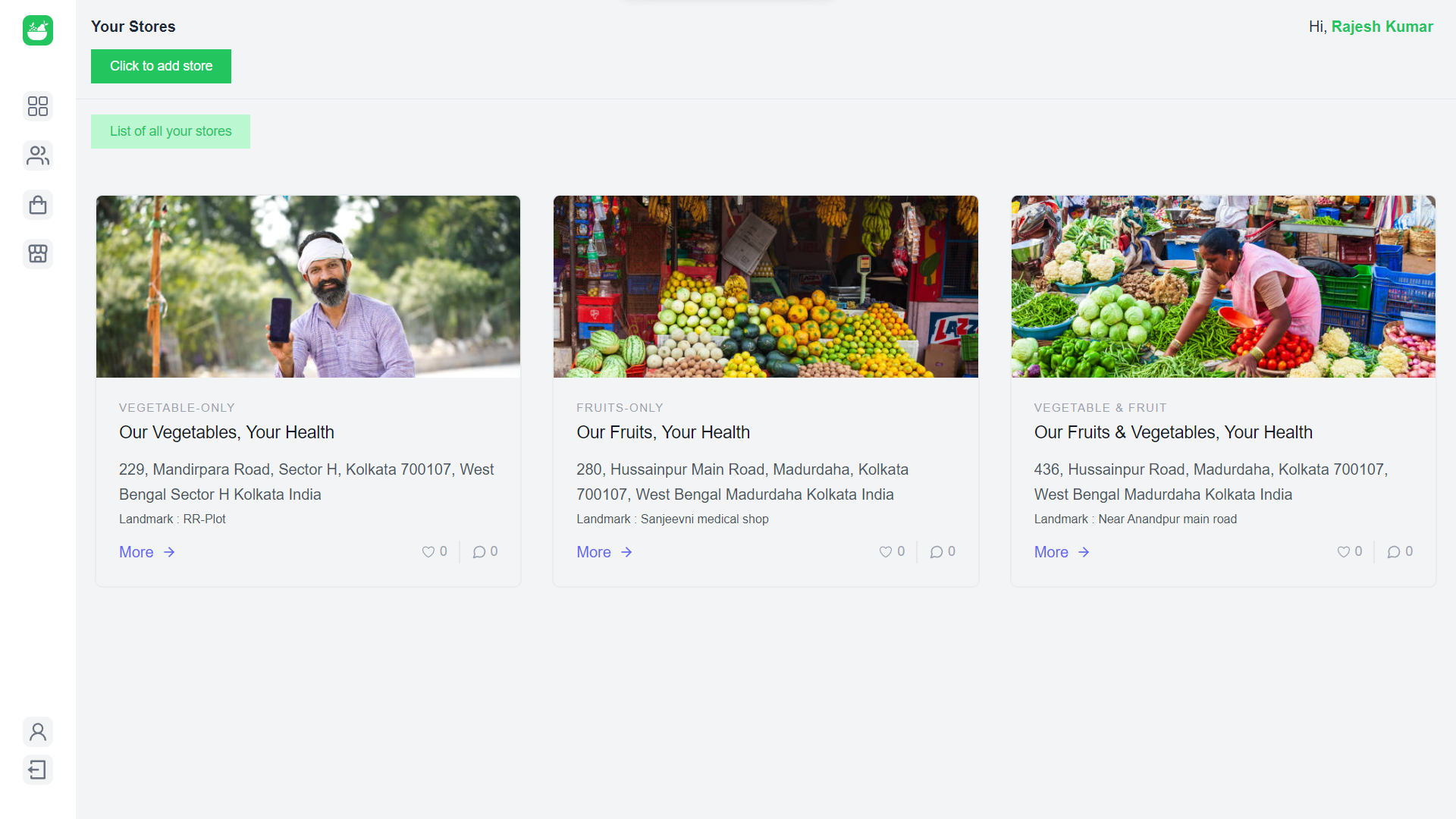Click comment icon on Vegetable & Fruit card

(1394, 552)
